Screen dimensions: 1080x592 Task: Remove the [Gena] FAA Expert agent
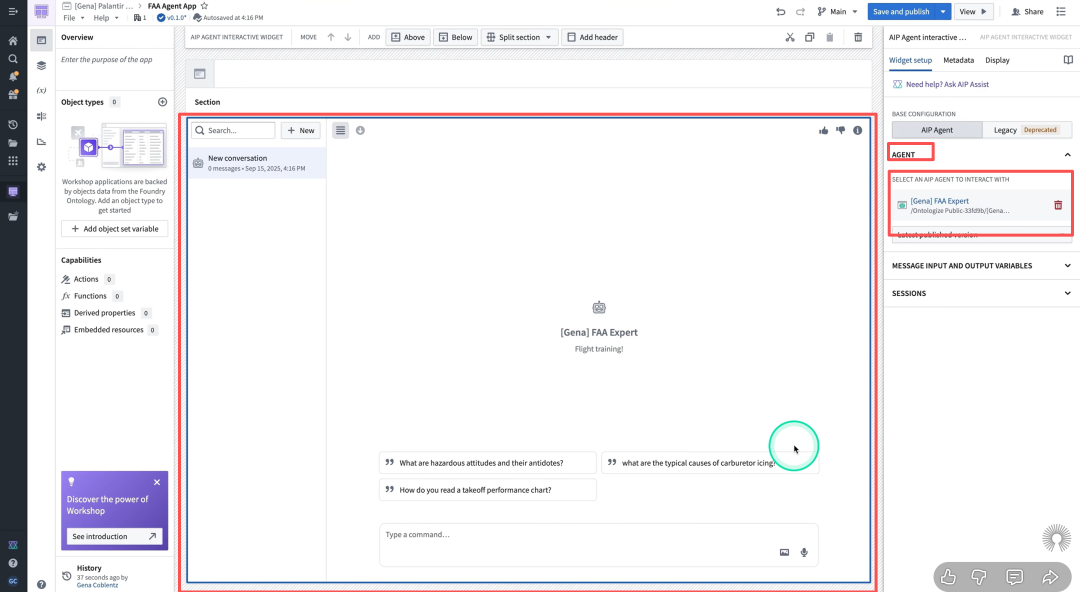click(1058, 205)
